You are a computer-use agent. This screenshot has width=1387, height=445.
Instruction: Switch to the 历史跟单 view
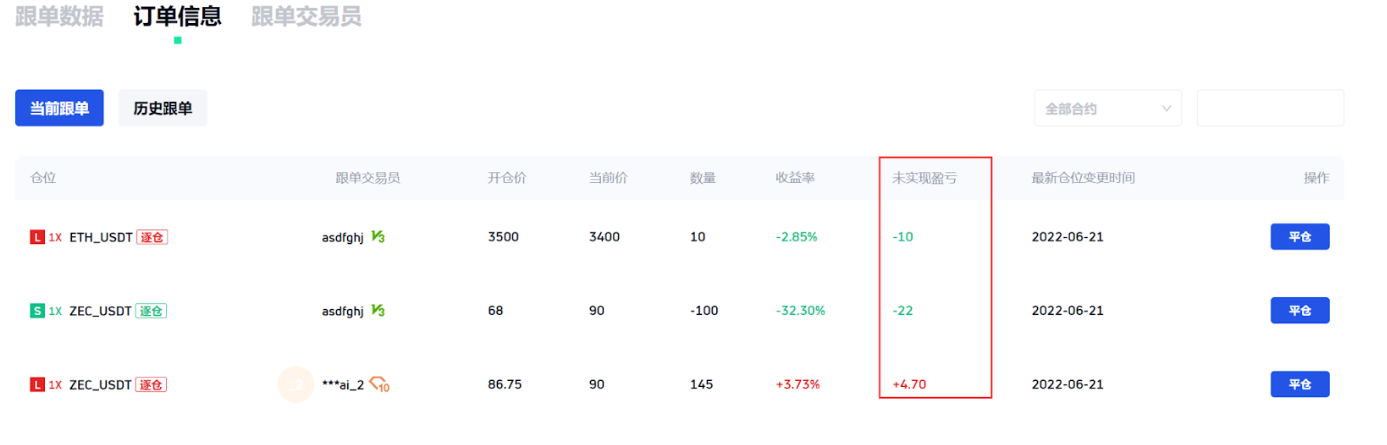coord(163,108)
